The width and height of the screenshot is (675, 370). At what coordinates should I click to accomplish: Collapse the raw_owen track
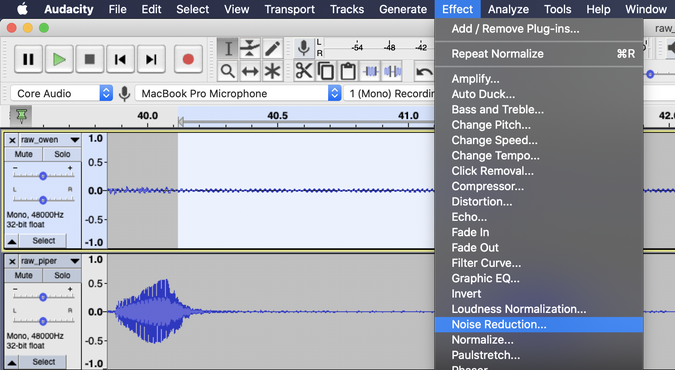tap(12, 241)
